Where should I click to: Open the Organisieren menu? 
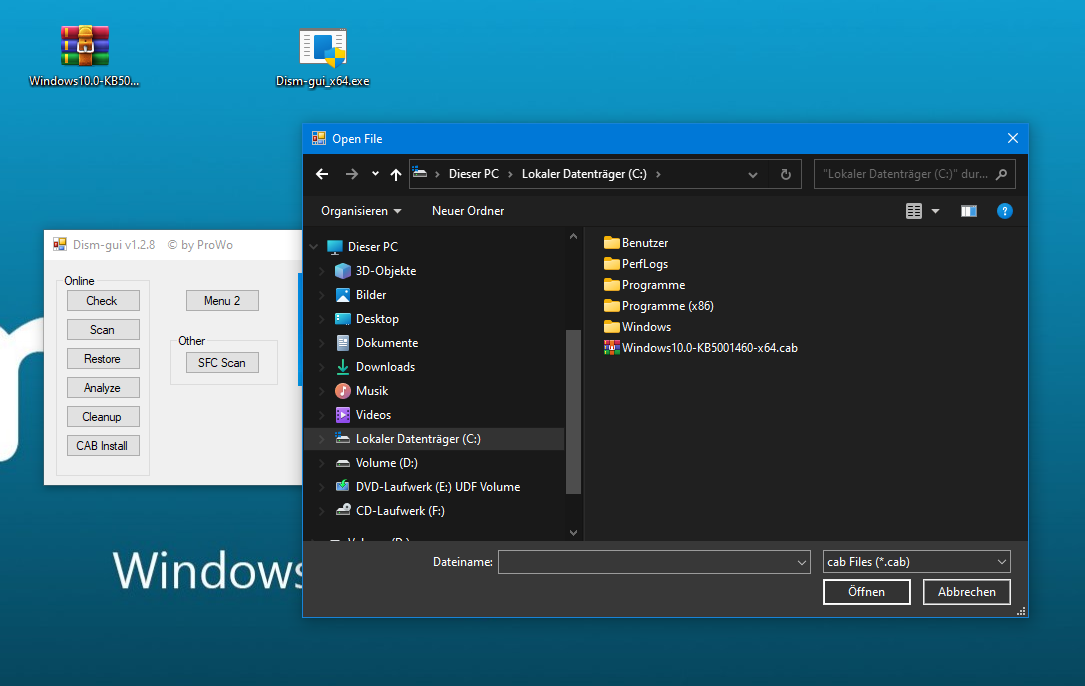pos(361,211)
